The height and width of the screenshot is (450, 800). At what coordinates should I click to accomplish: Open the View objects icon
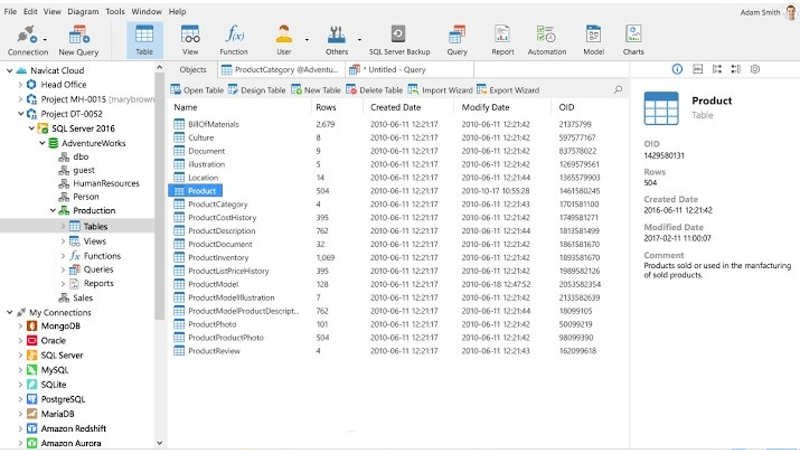190,40
